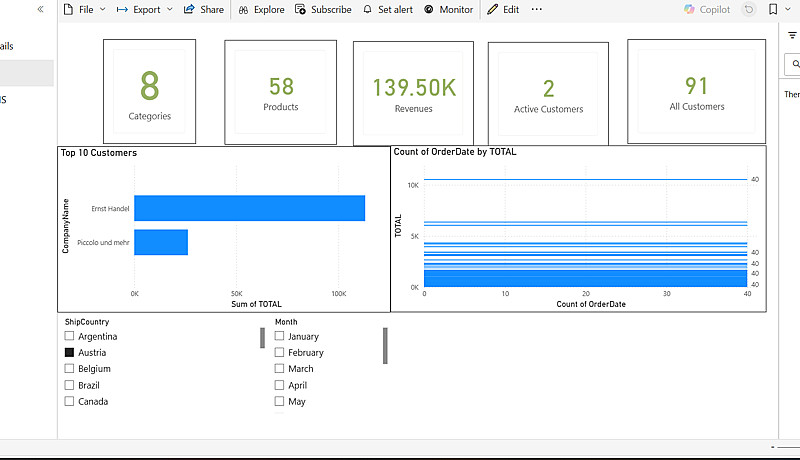The height and width of the screenshot is (460, 800).
Task: Select the highlighted page in left pane
Action: 27,73
